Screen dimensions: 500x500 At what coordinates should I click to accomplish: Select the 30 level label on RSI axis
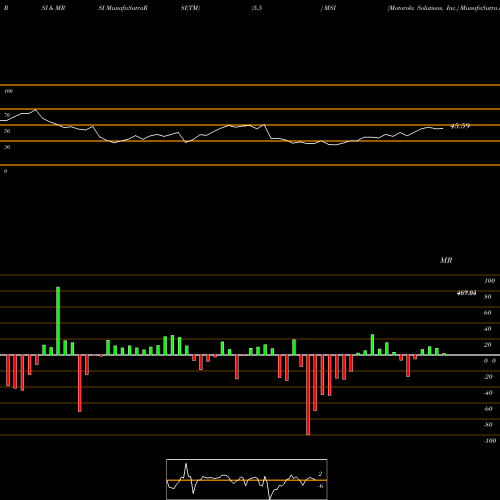pos(7,147)
